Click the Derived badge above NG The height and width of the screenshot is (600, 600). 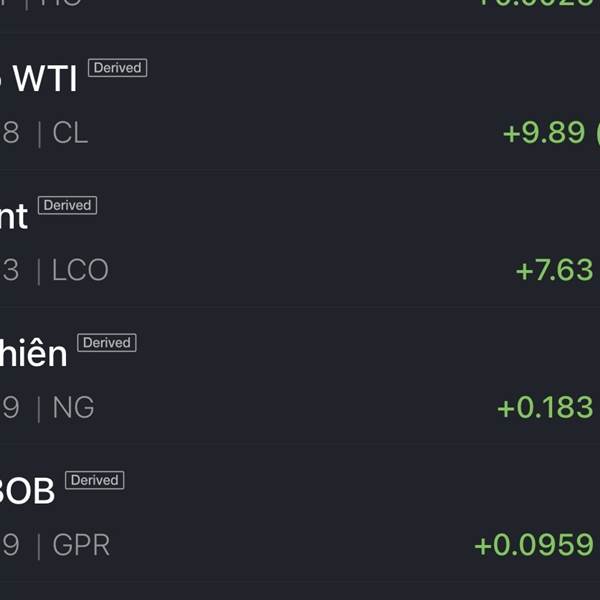[107, 342]
